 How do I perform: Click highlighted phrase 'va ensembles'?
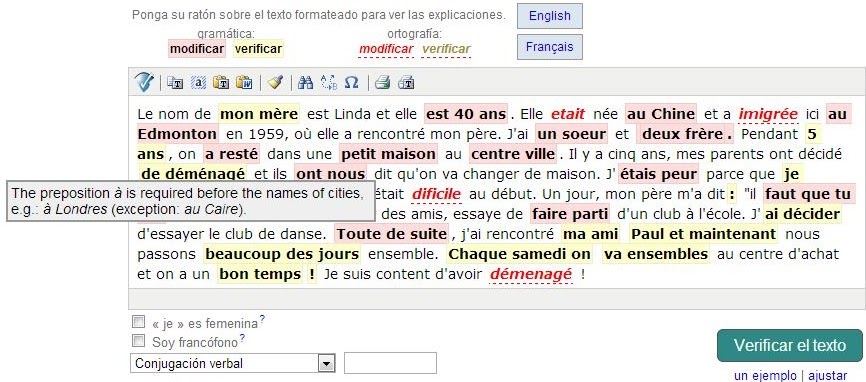tap(656, 254)
